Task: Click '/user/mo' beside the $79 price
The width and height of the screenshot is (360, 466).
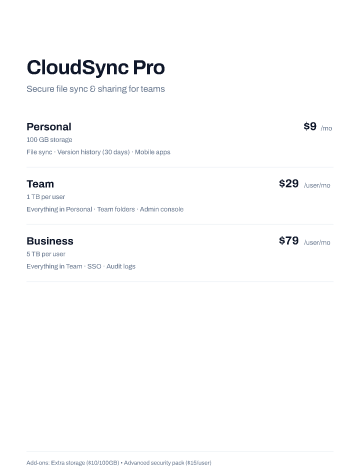Action: click(317, 242)
